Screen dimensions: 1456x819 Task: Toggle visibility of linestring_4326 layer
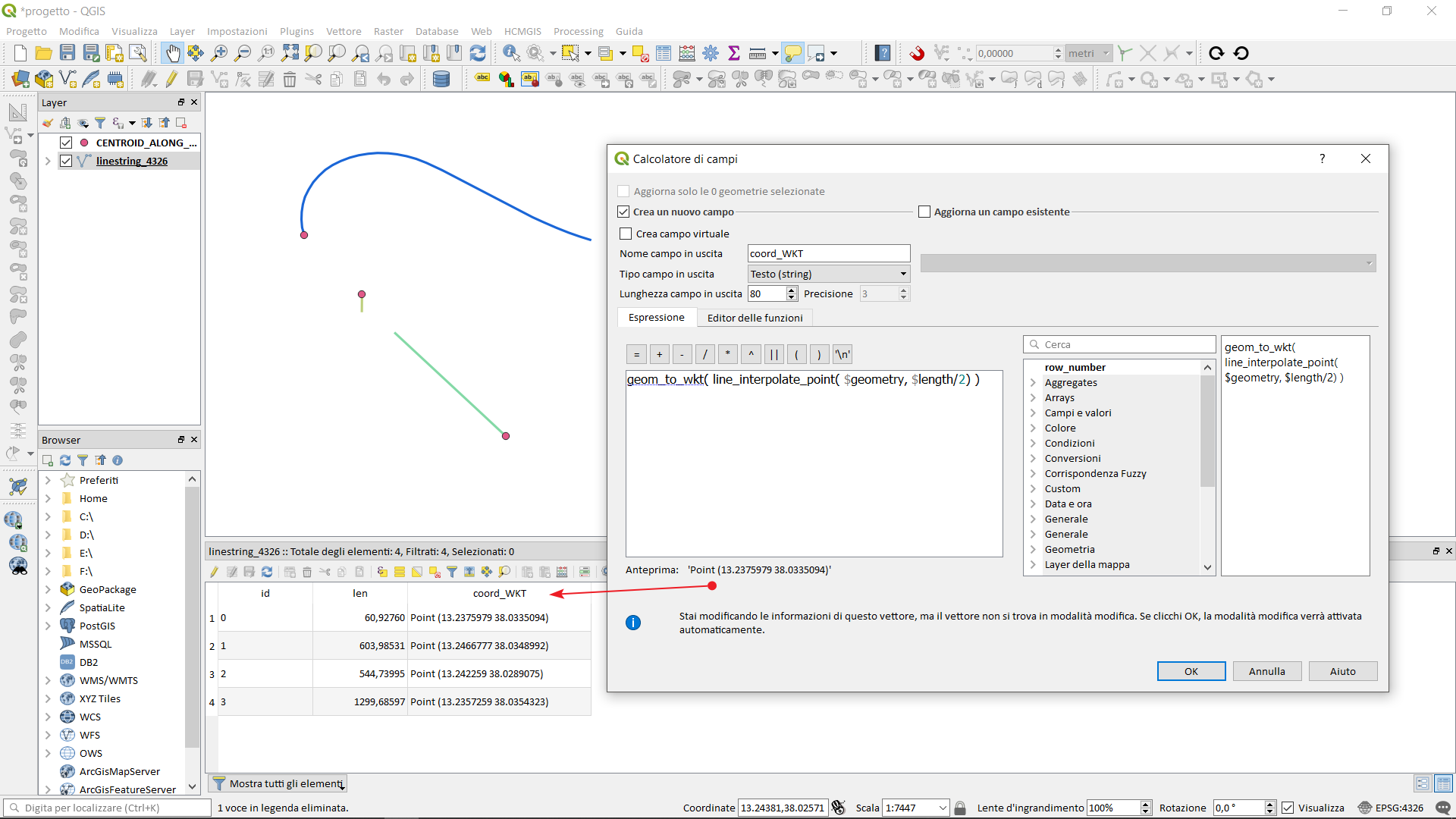(66, 161)
